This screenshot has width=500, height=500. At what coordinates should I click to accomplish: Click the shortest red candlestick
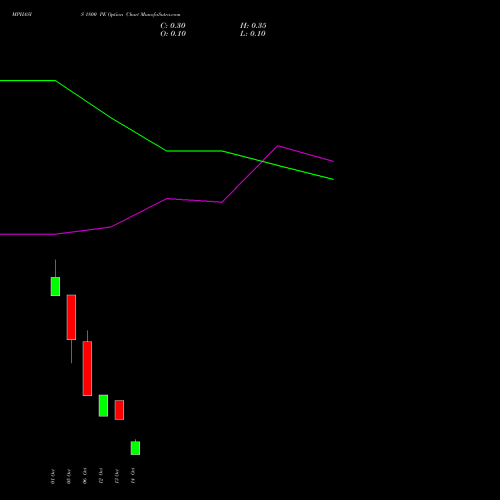coord(119,410)
